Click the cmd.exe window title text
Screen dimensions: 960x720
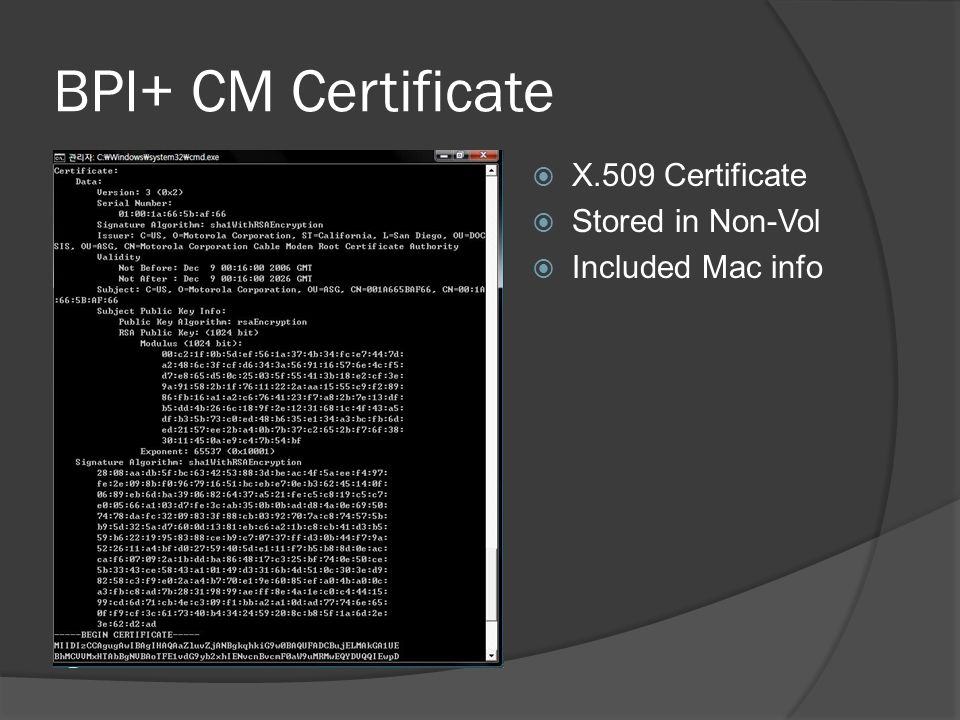[143, 157]
